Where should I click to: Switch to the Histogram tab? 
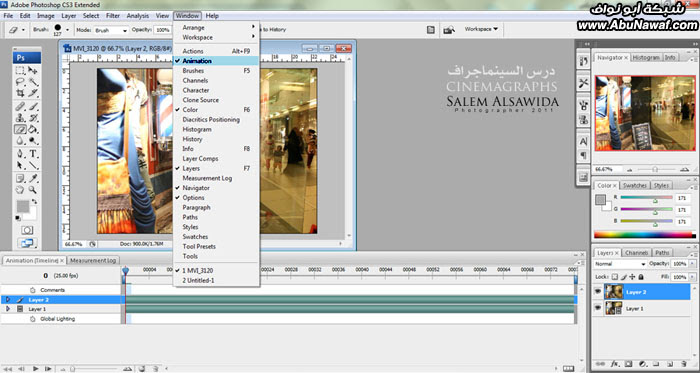646,58
